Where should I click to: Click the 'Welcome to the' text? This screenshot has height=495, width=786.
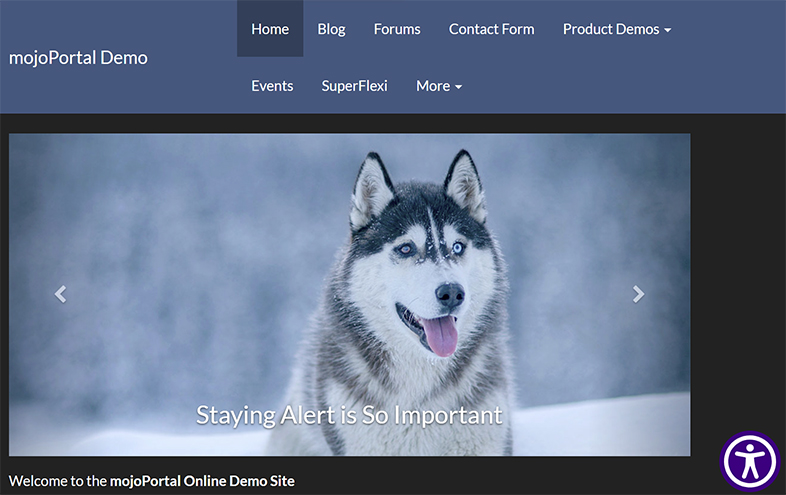57,481
